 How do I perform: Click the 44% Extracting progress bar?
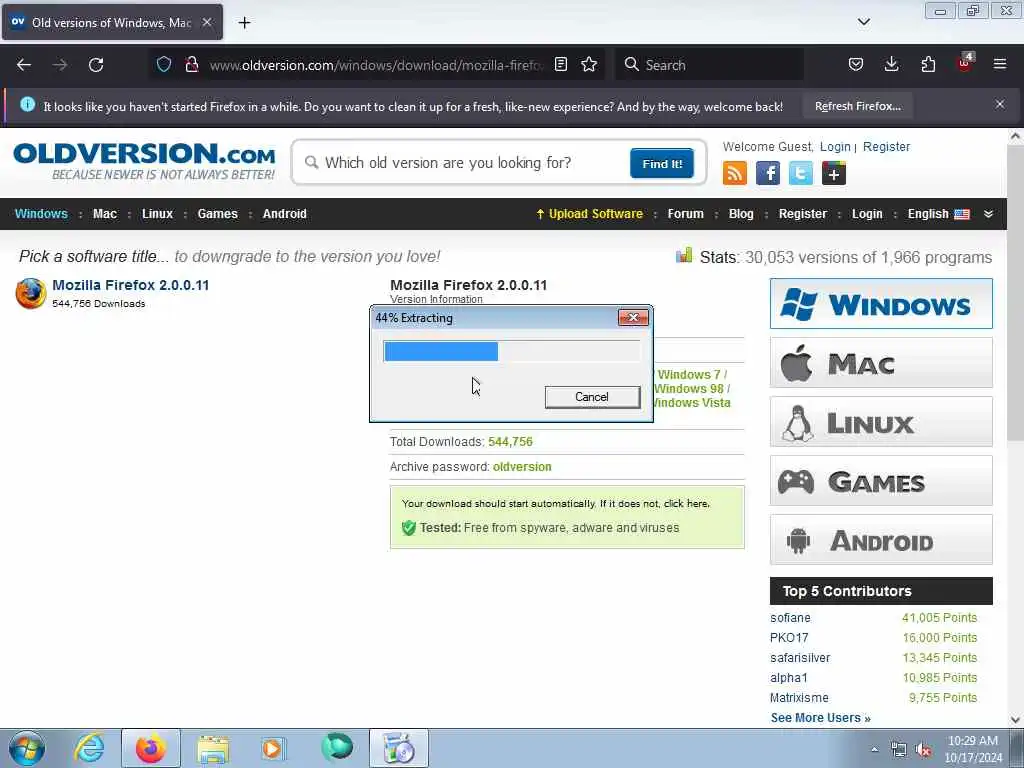(x=511, y=351)
